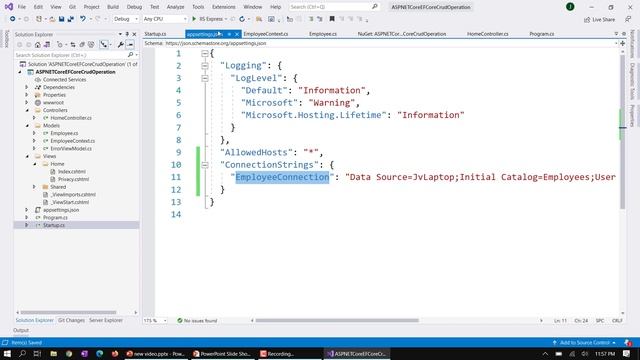Click the Navigate Backward toolbar icon

coord(13,19)
